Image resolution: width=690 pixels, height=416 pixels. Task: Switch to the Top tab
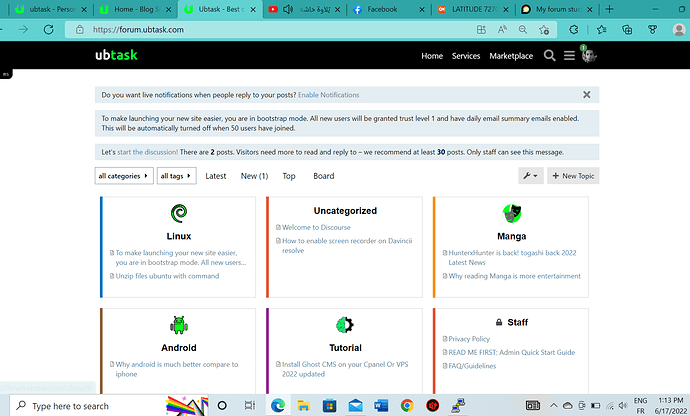289,176
